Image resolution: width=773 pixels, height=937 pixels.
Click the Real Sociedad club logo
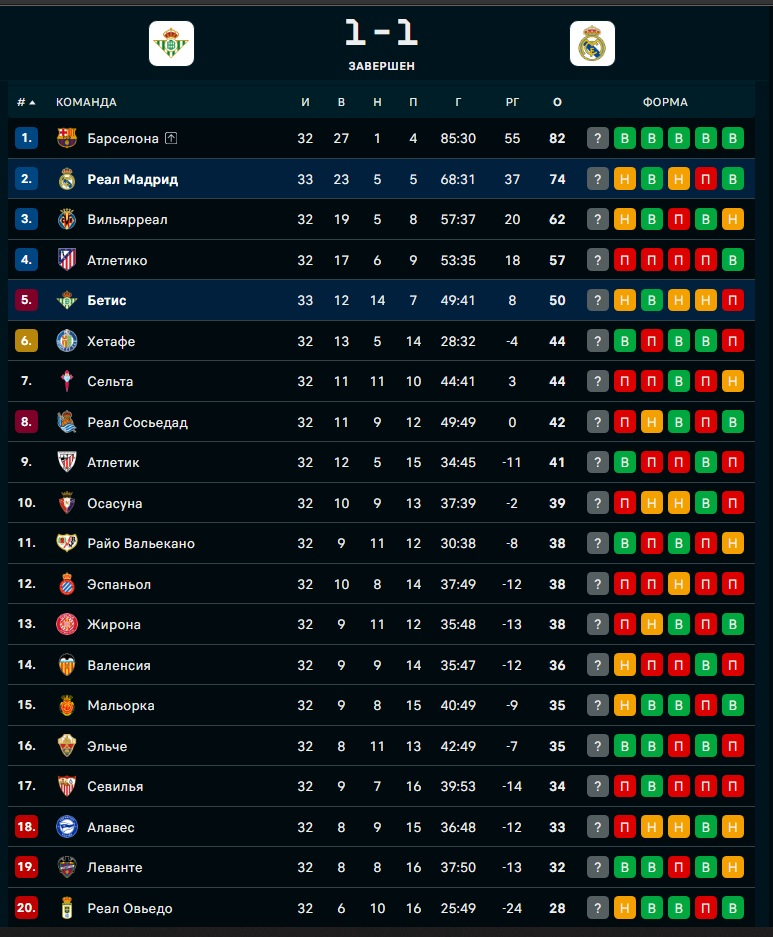tap(67, 422)
